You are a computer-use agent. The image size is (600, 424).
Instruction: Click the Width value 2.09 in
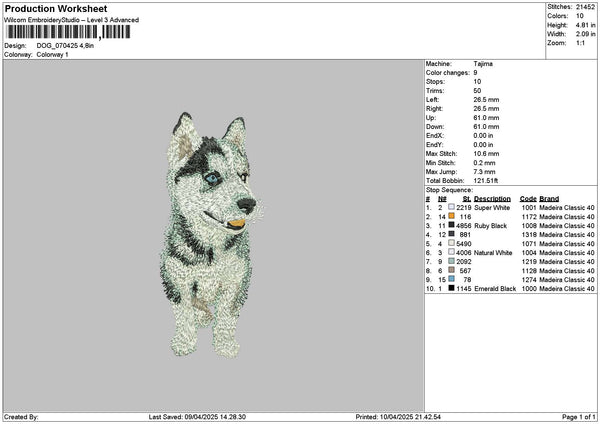click(585, 34)
